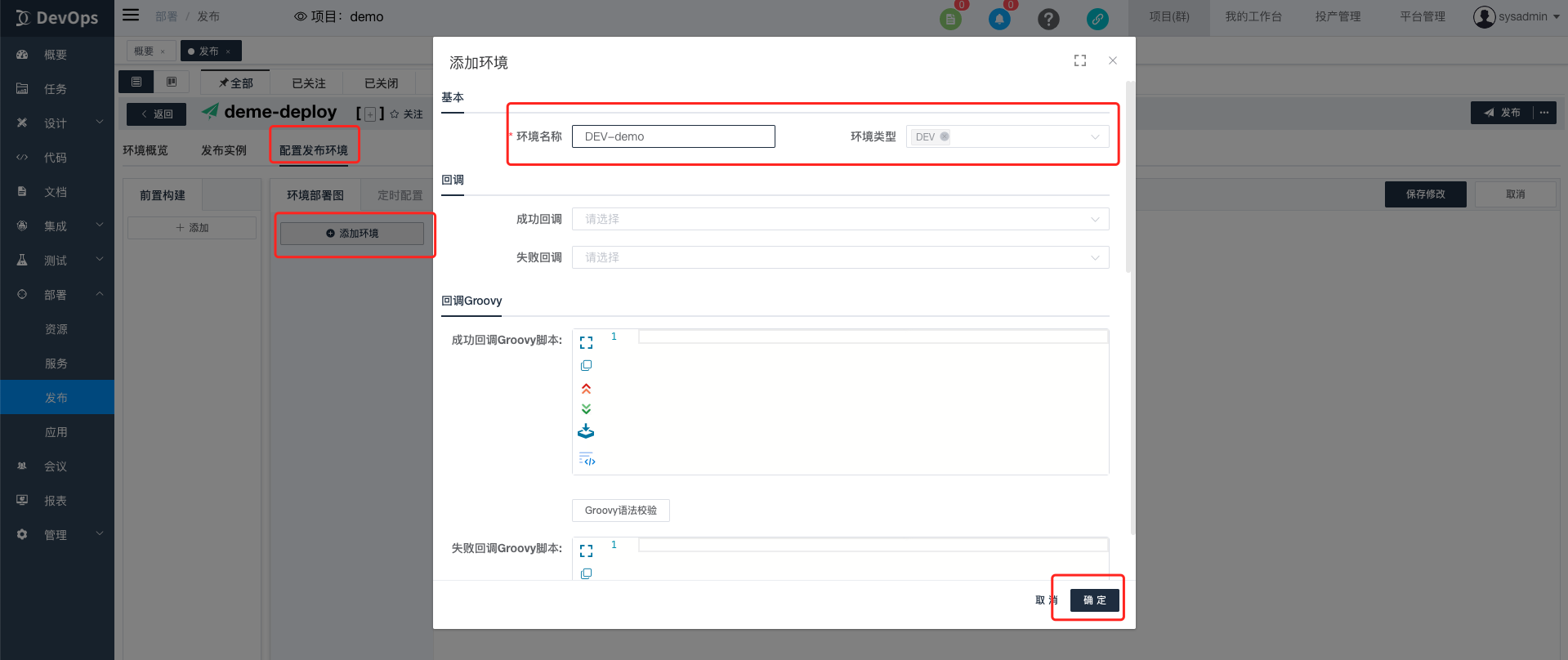Click copy icon in 成功回调Groovy script editor
The width and height of the screenshot is (1568, 660).
click(x=586, y=365)
